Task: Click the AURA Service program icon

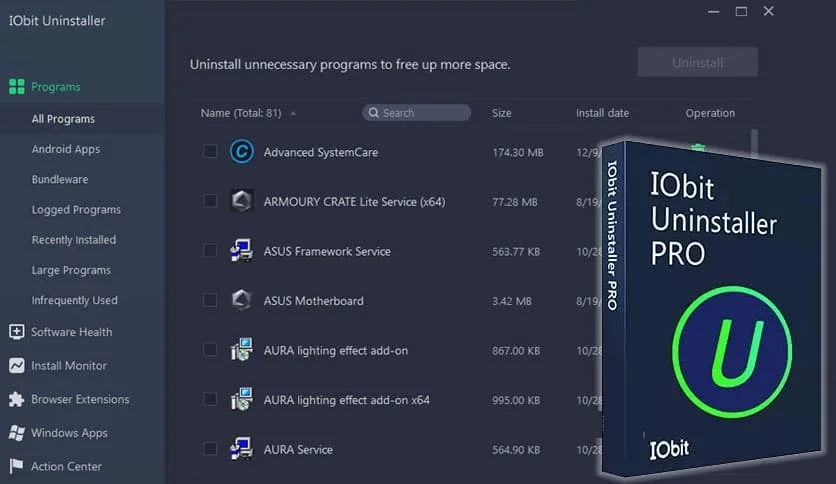Action: 242,449
